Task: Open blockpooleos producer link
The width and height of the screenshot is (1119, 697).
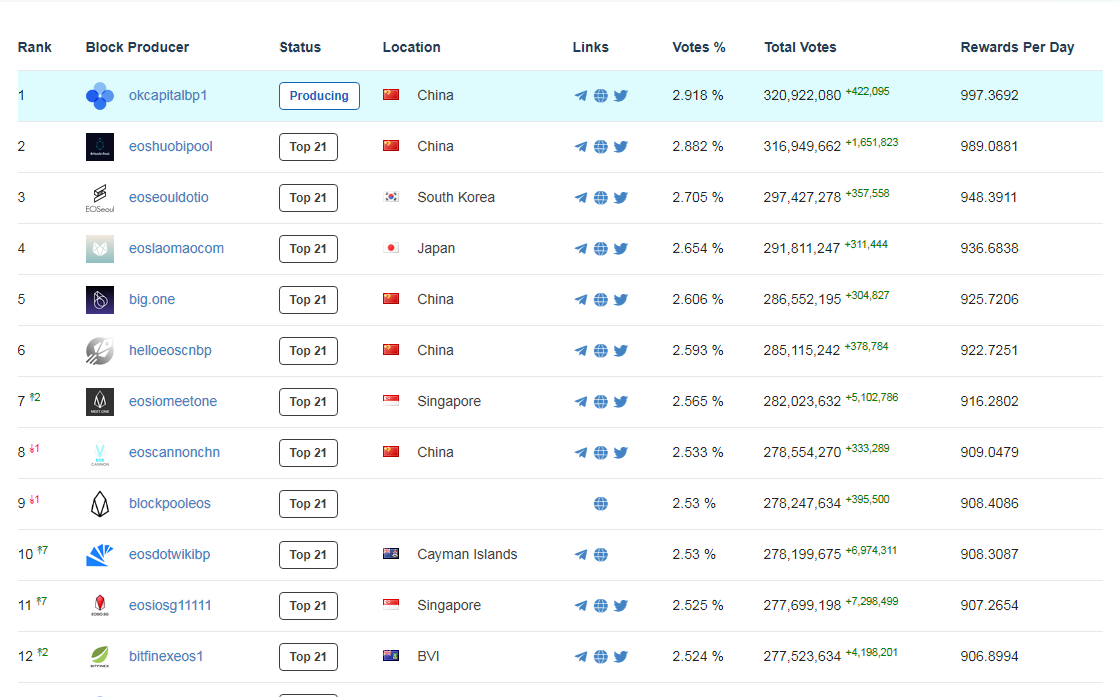Action: (x=170, y=504)
